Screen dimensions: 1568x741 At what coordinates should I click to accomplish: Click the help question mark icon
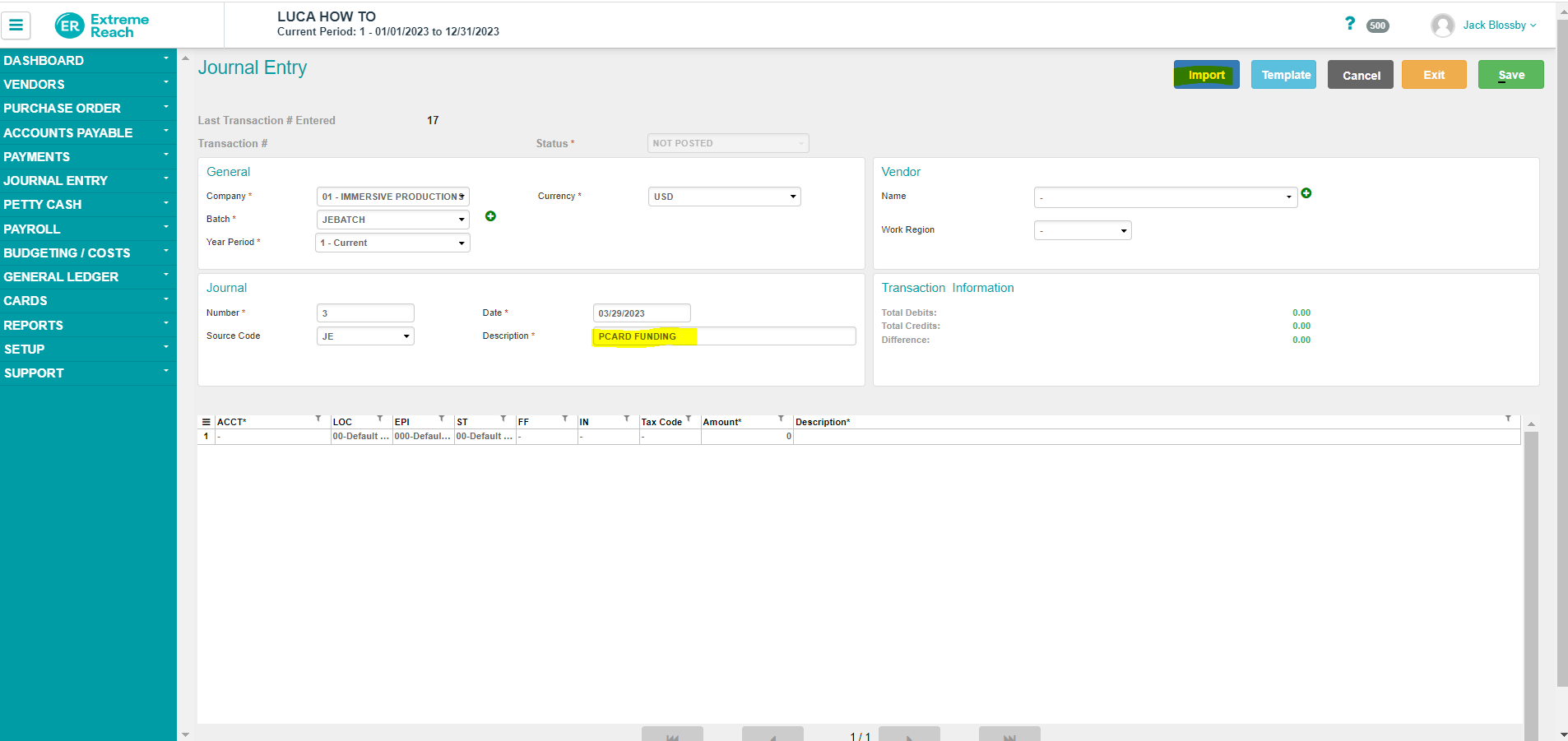(x=1349, y=24)
